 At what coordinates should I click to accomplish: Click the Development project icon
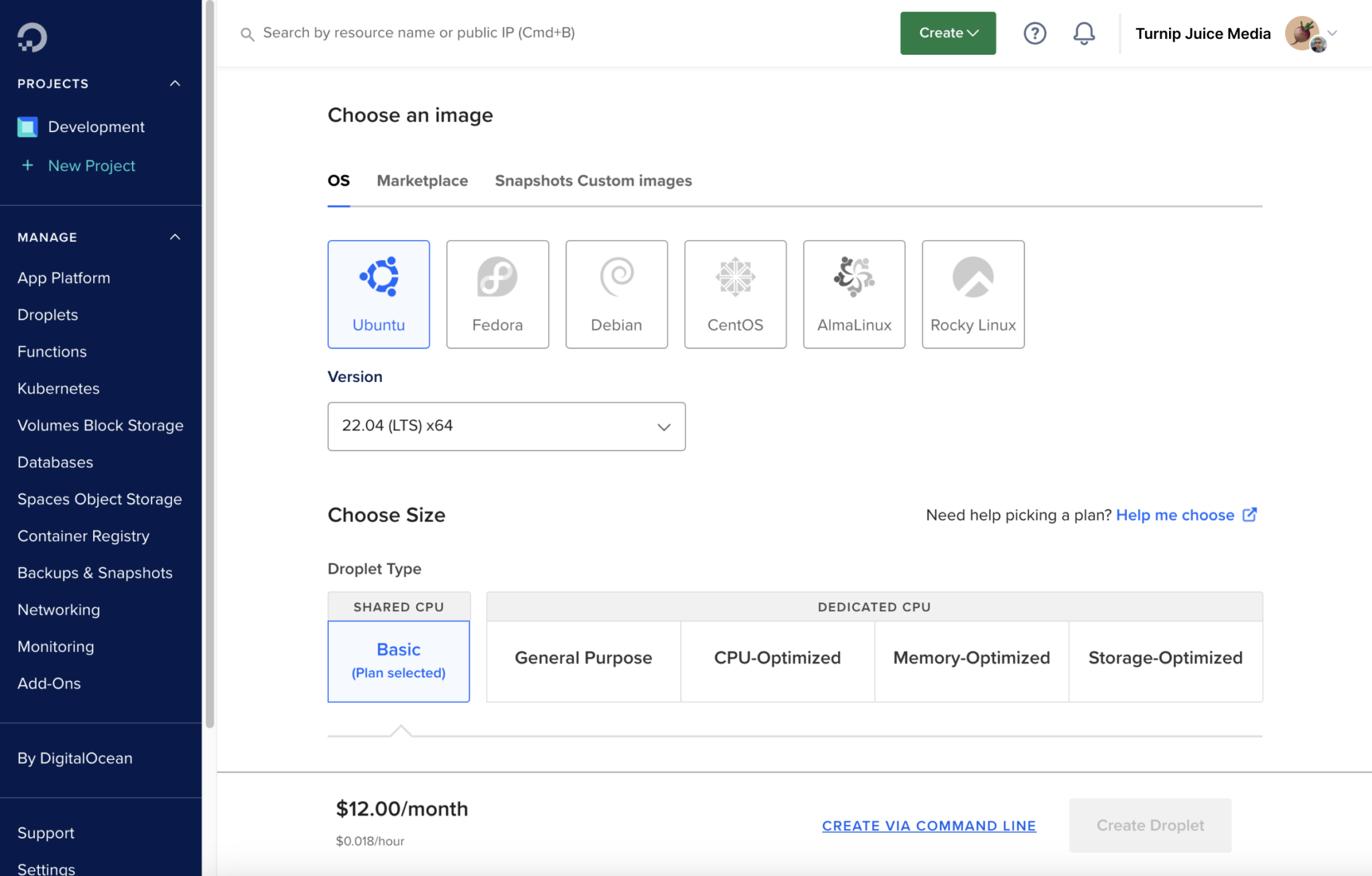click(x=27, y=126)
